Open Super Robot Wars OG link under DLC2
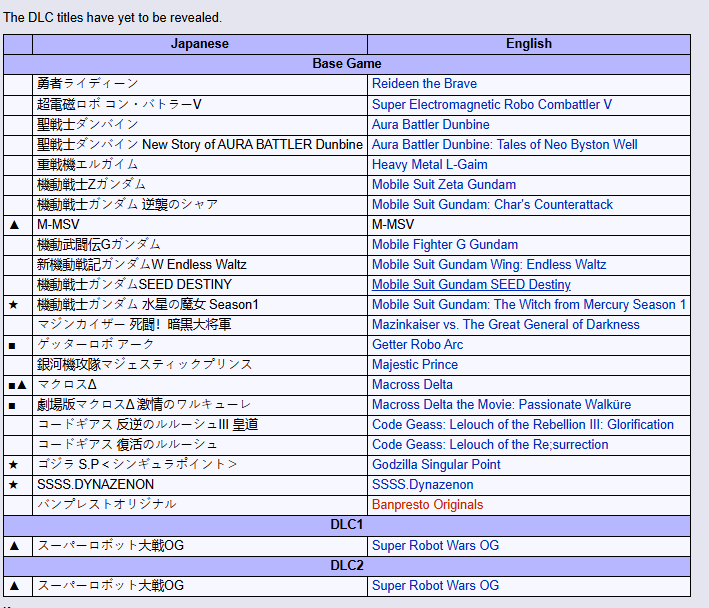Screen dimensions: 709x608 click(435, 585)
